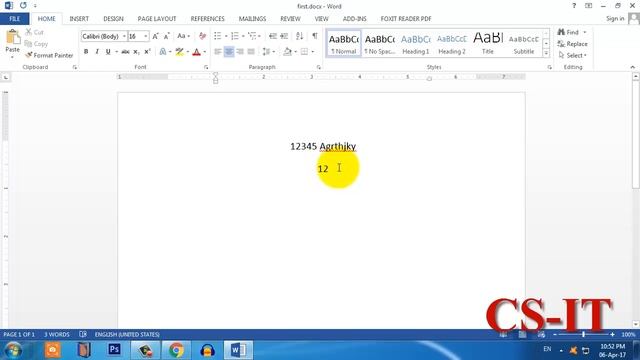The image size is (640, 360).
Task: Toggle Italic formatting
Action: tap(97, 52)
